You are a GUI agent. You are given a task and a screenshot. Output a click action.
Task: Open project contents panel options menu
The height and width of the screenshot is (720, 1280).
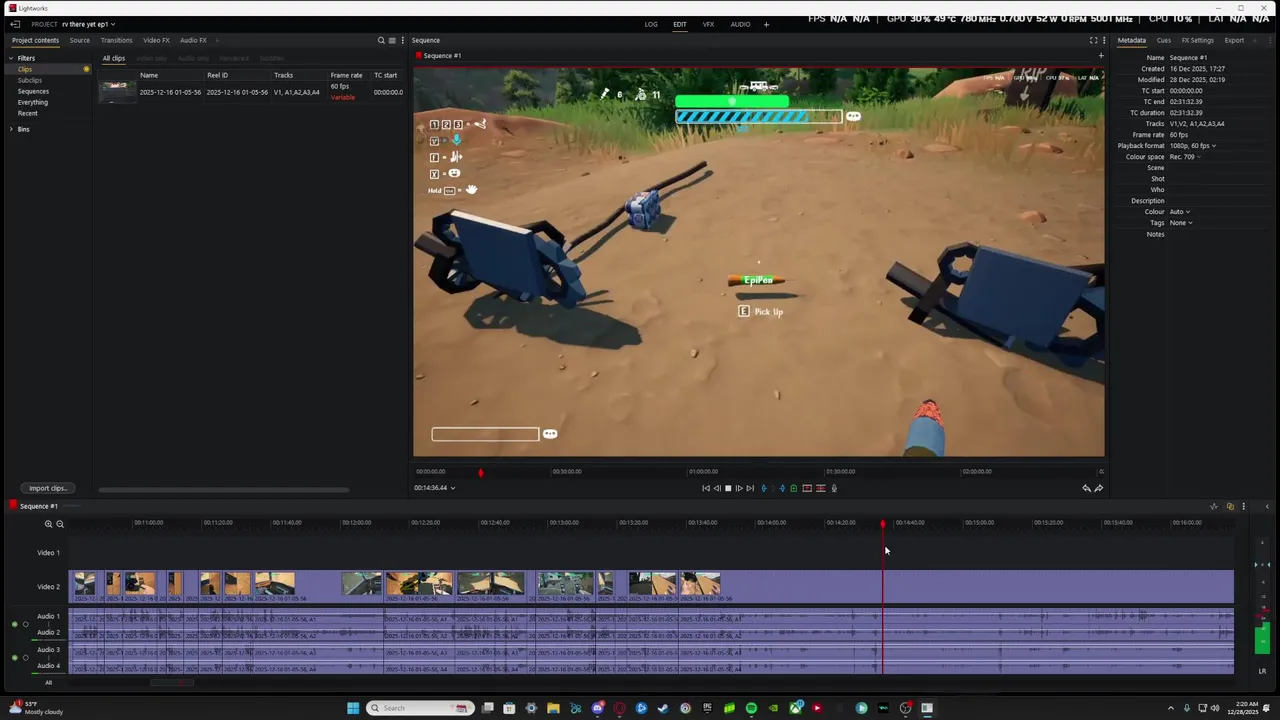click(x=402, y=40)
